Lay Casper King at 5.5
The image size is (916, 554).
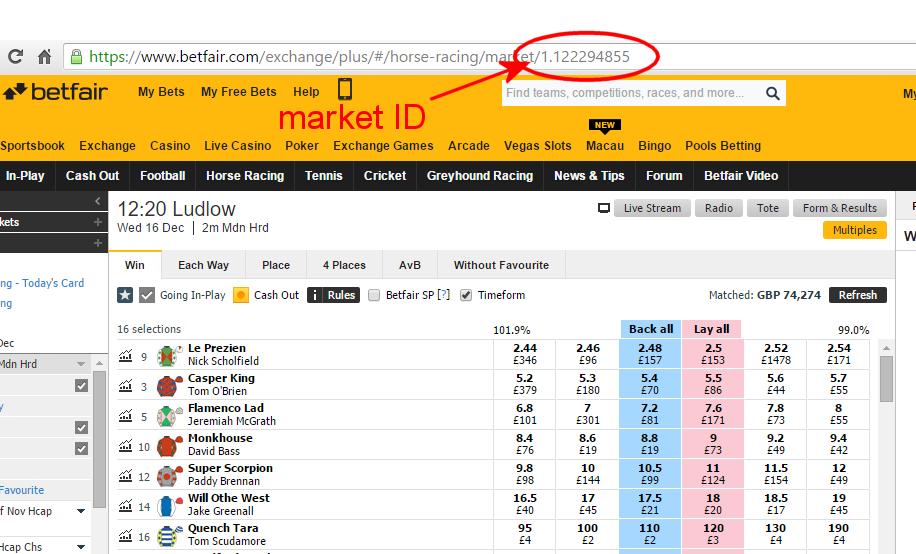click(713, 384)
